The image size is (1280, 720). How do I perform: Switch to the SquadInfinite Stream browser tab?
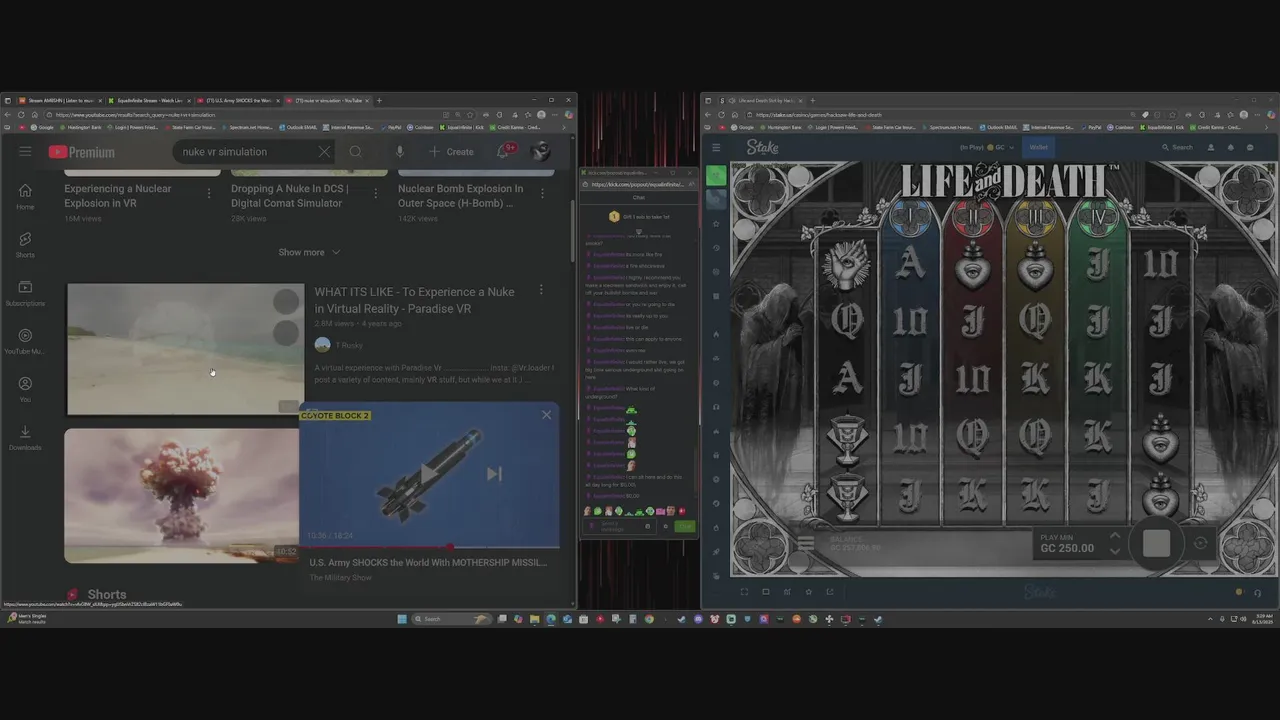point(149,100)
